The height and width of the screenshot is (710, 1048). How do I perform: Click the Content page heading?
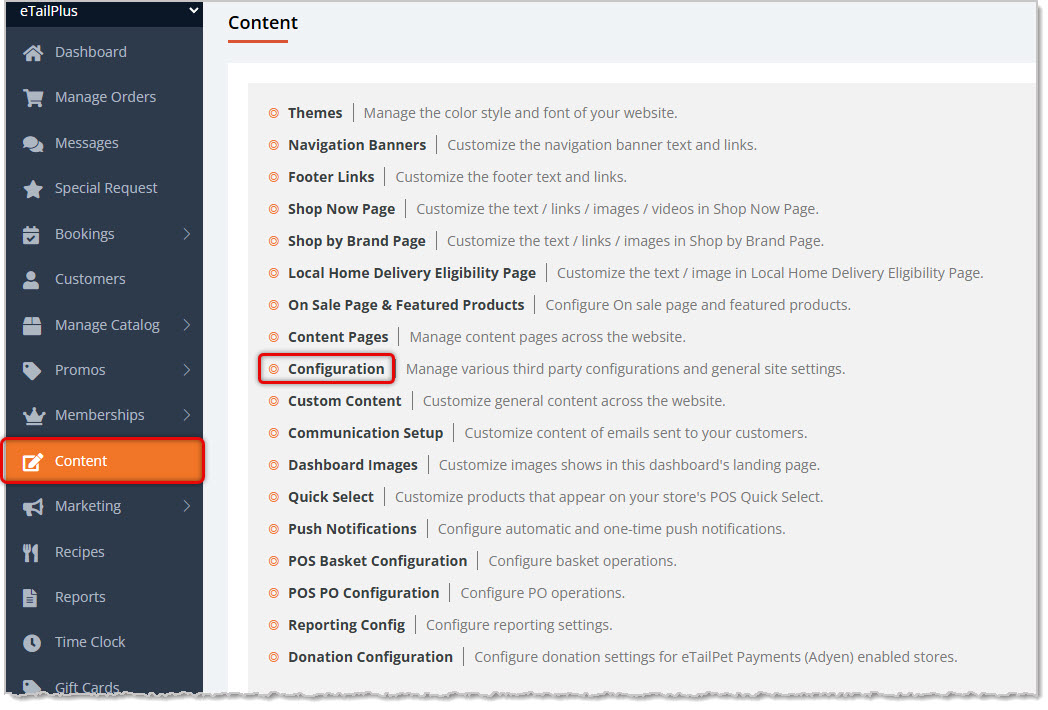coord(263,23)
